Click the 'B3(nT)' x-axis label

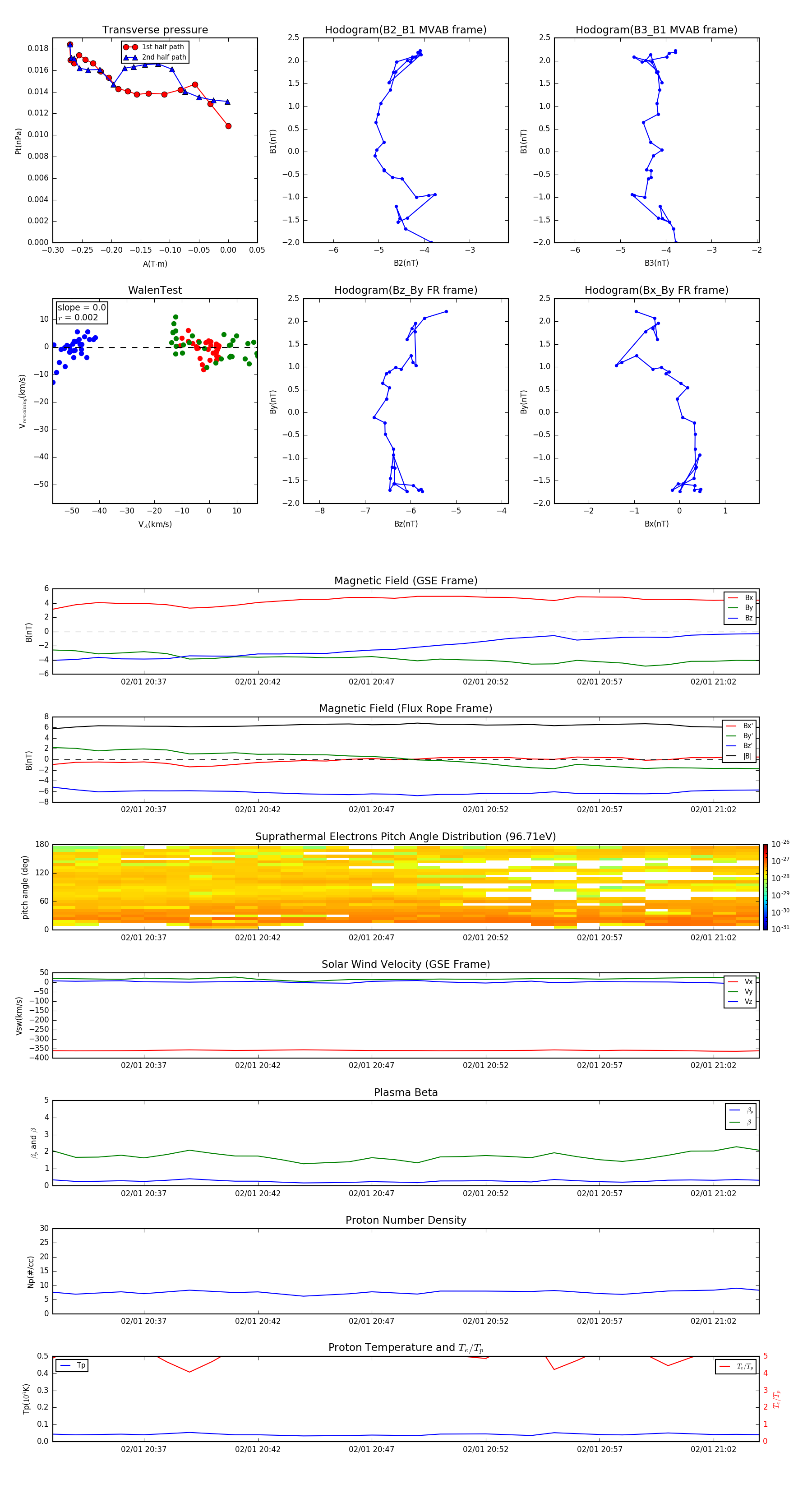click(656, 263)
